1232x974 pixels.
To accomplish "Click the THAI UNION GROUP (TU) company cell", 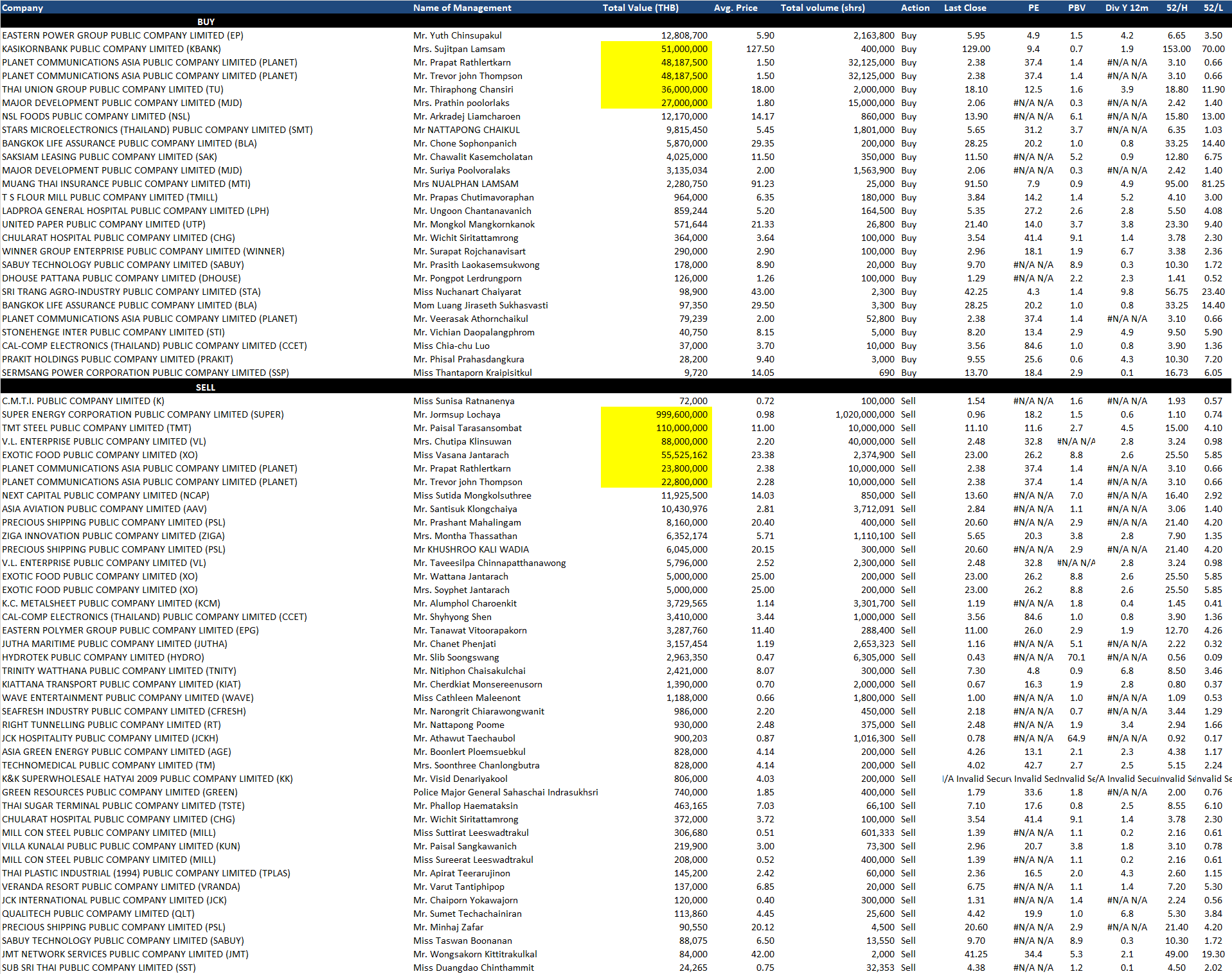I will tap(112, 89).
